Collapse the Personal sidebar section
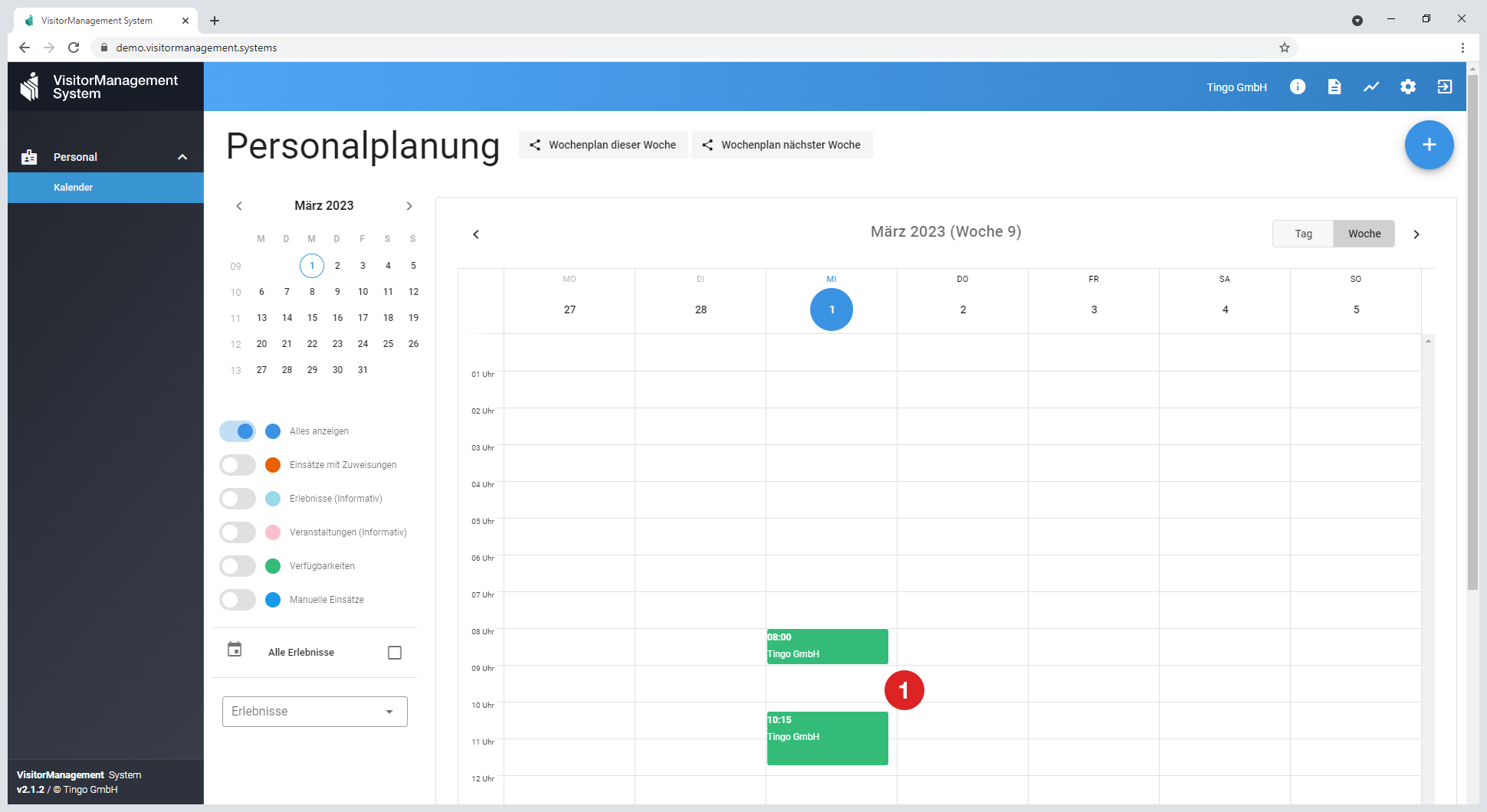Image resolution: width=1487 pixels, height=812 pixels. [x=182, y=157]
